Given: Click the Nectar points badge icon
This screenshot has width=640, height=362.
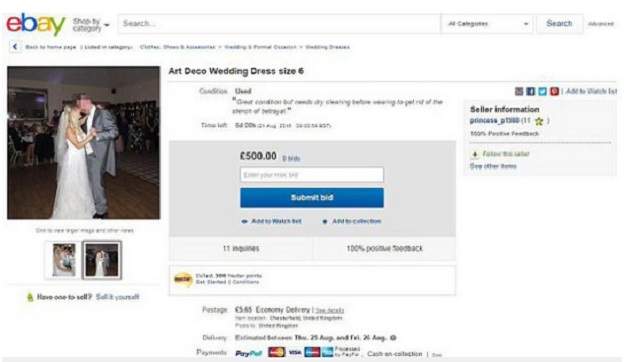Looking at the screenshot, I should point(183,279).
